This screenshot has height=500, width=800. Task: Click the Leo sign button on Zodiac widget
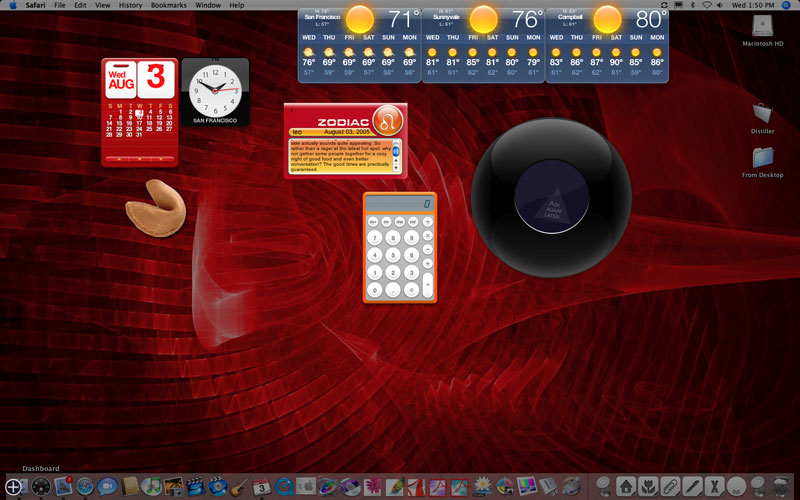tap(387, 121)
